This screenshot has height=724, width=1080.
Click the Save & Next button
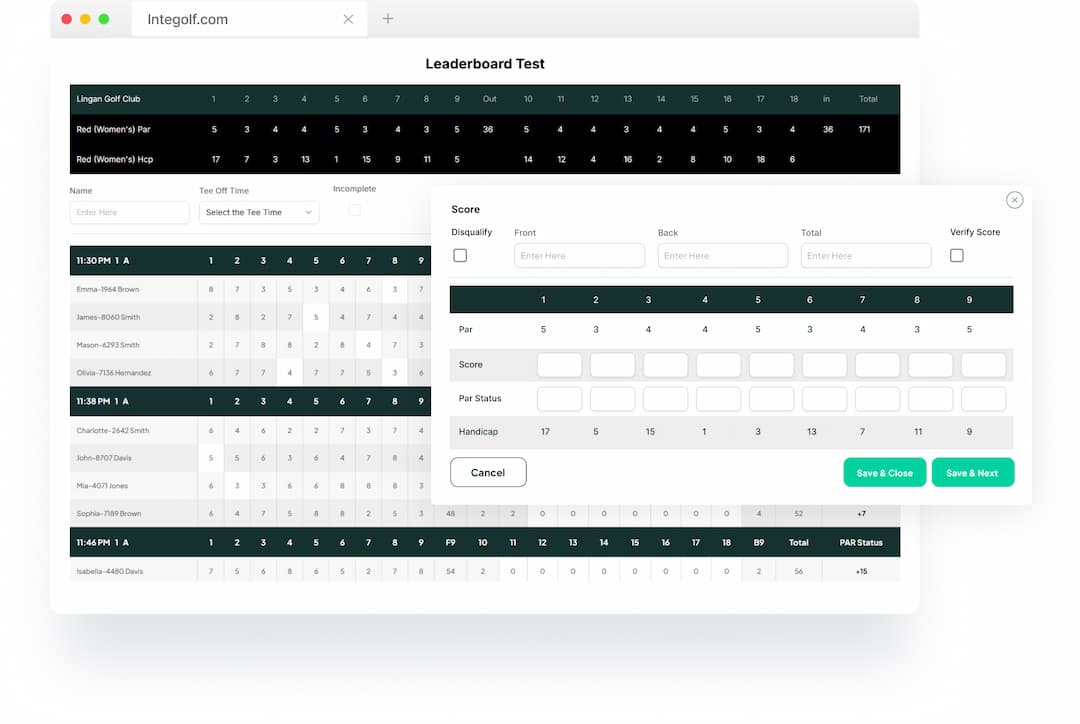[972, 472]
